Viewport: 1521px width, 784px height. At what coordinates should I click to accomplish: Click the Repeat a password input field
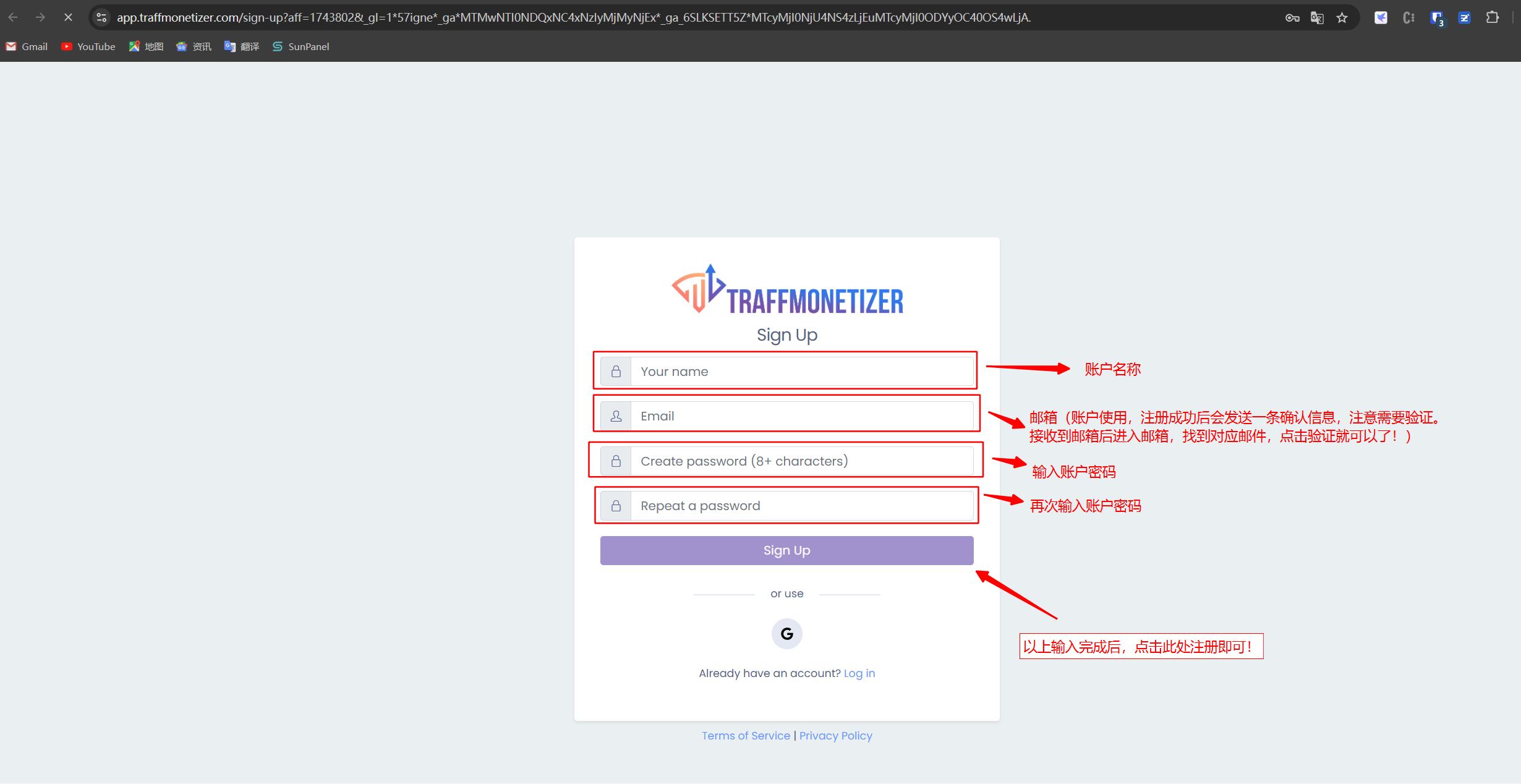[786, 505]
